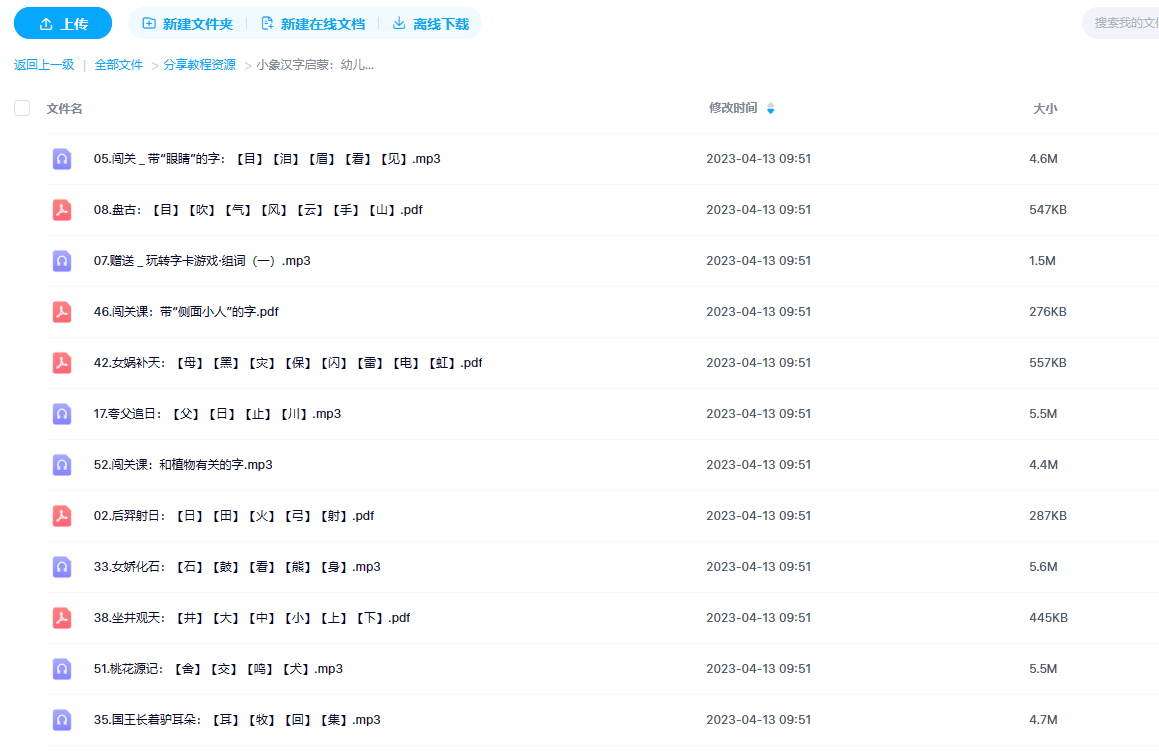
Task: Click size 4.4M of 52.闯关课 row
Action: click(1043, 465)
